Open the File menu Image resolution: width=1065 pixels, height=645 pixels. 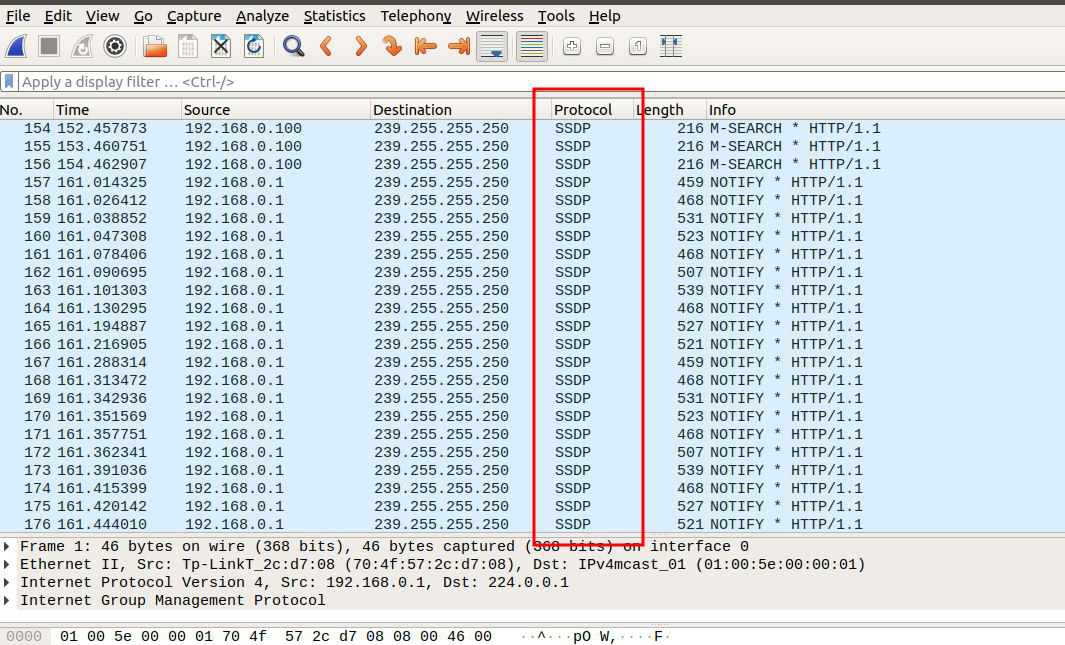tap(18, 16)
